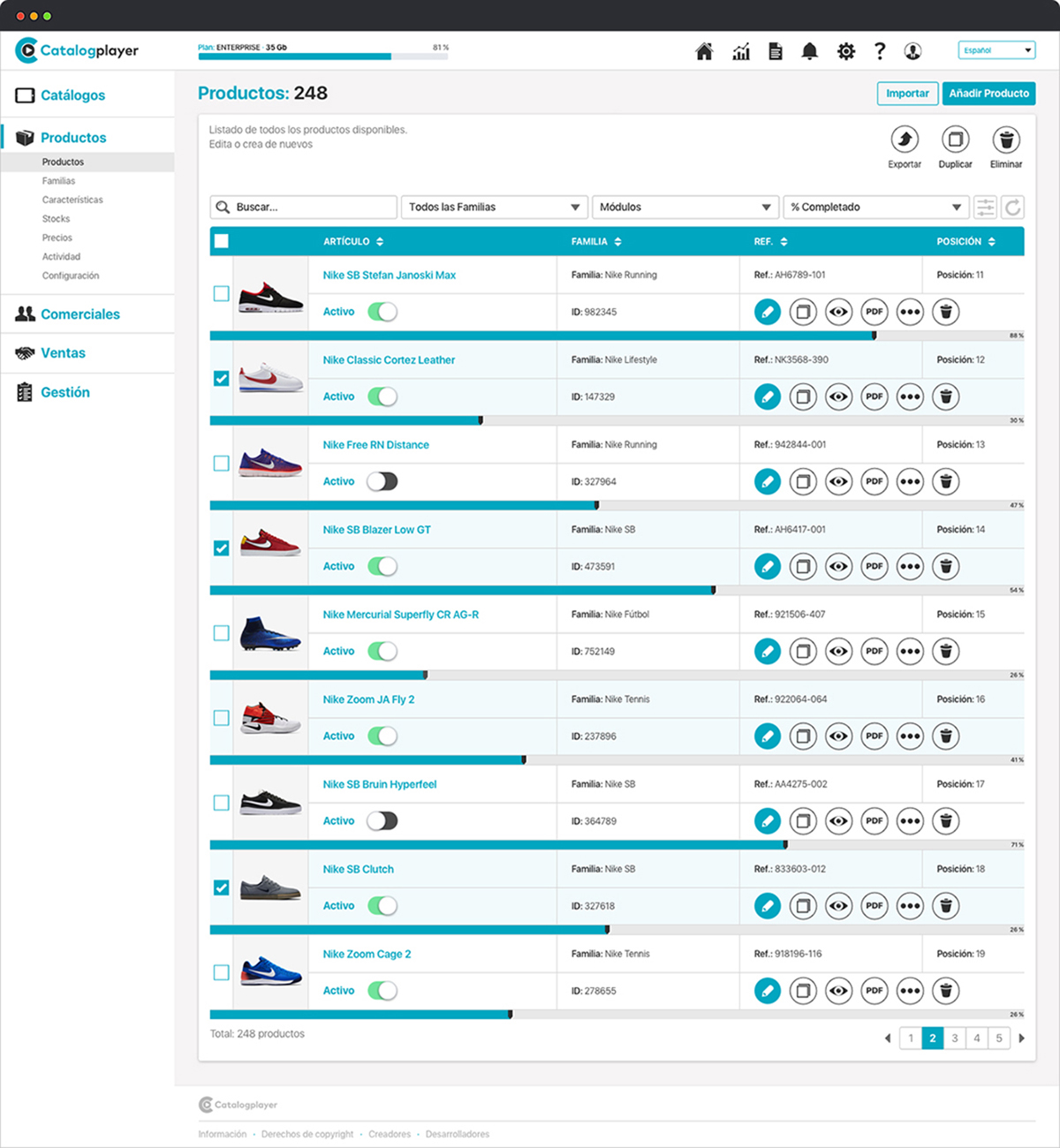Sort by REF. column
The width and height of the screenshot is (1060, 1148).
pos(770,241)
